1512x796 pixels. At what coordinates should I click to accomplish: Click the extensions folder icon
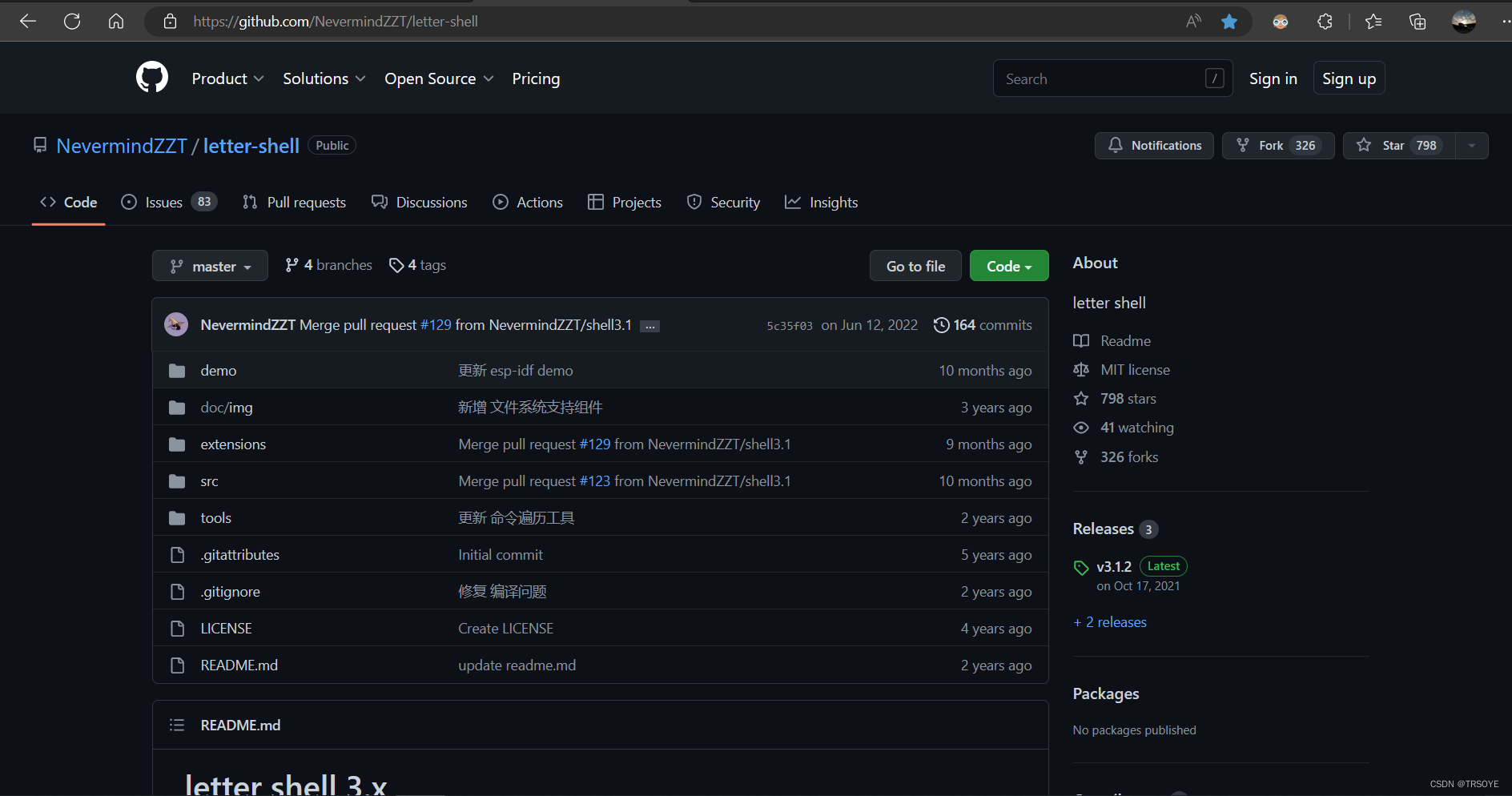pos(177,444)
